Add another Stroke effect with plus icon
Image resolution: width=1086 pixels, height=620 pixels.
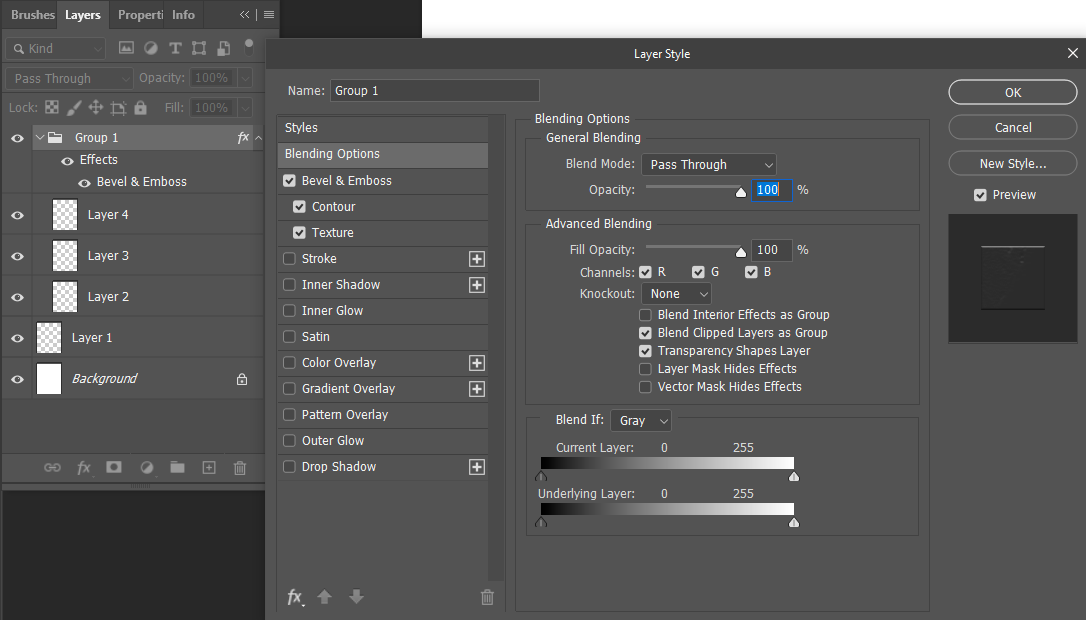477,259
